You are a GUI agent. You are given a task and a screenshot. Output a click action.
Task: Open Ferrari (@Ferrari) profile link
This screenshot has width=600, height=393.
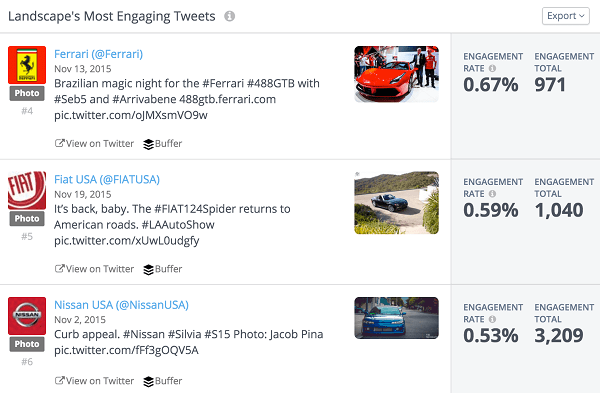pos(98,54)
